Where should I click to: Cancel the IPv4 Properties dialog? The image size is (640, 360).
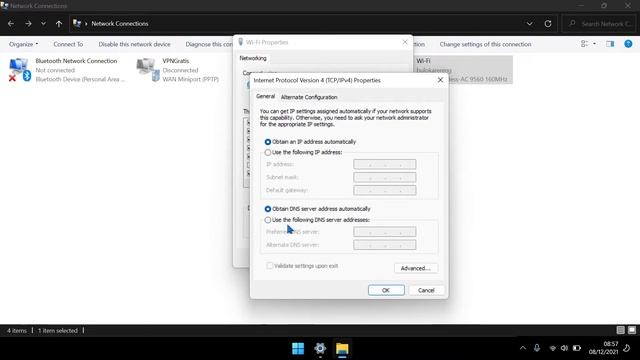(x=426, y=290)
